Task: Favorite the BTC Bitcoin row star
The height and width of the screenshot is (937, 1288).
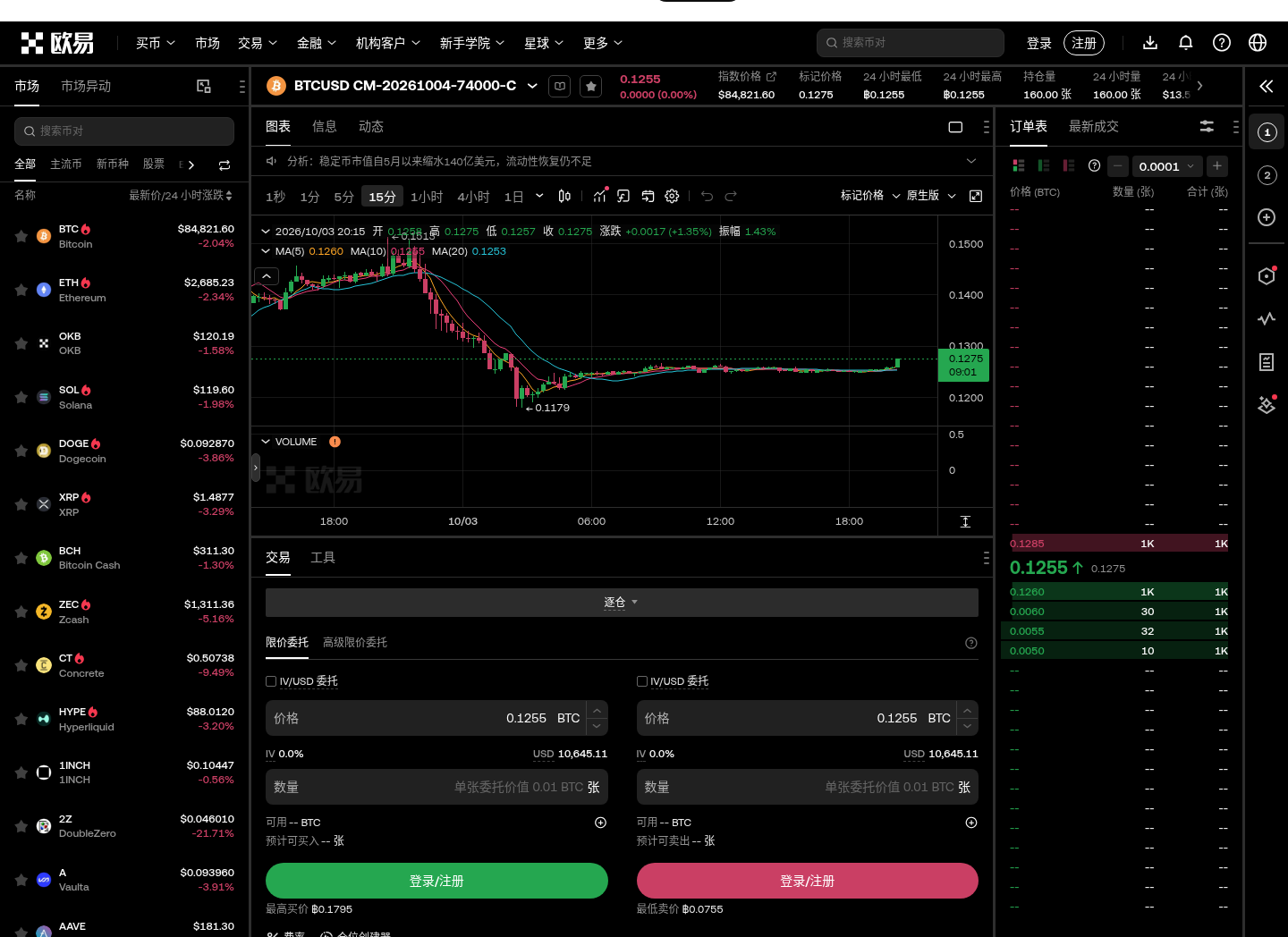Action: coord(21,236)
